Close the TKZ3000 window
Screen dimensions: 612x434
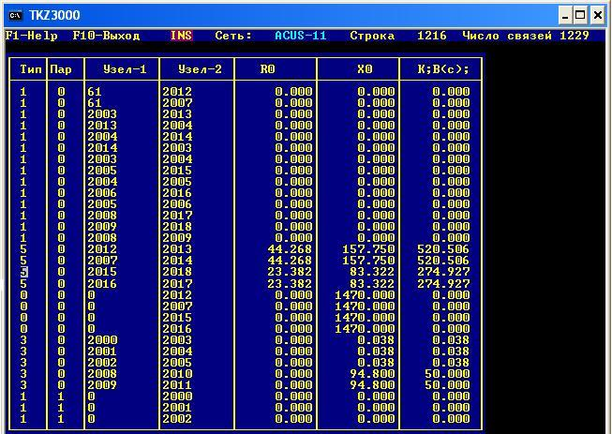tap(597, 16)
